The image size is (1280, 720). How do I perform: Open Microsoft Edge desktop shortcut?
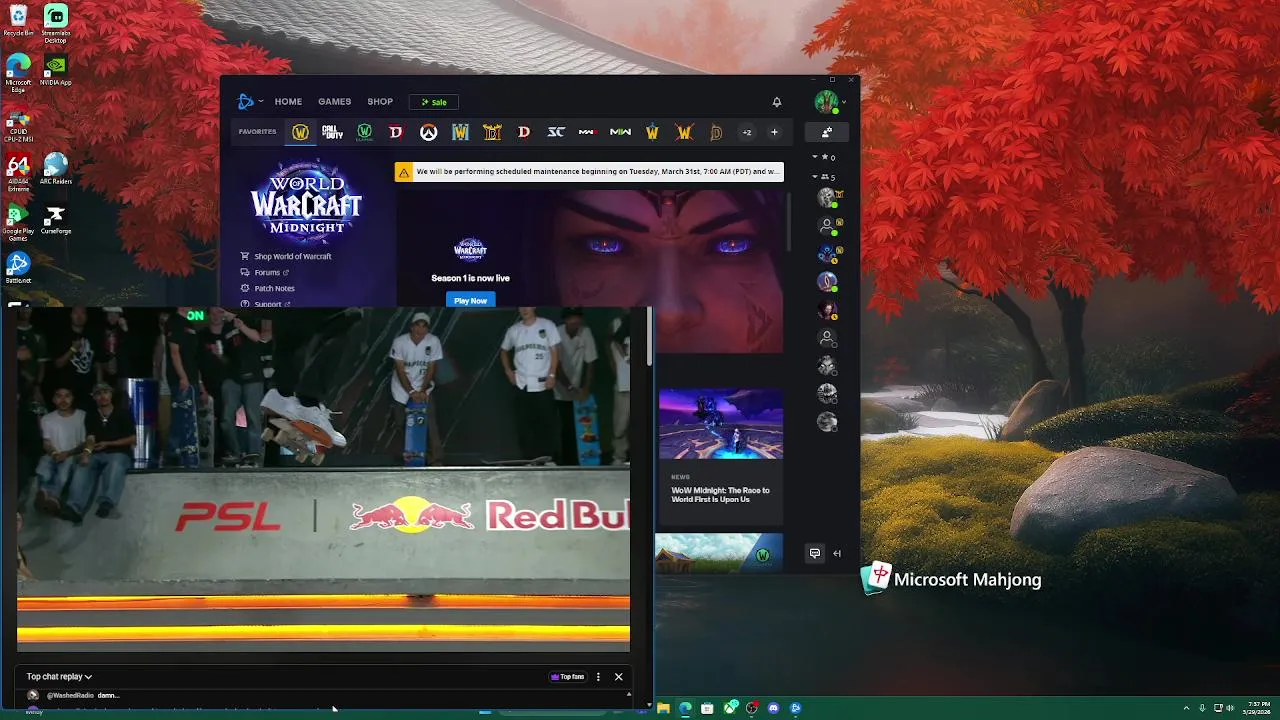[18, 73]
